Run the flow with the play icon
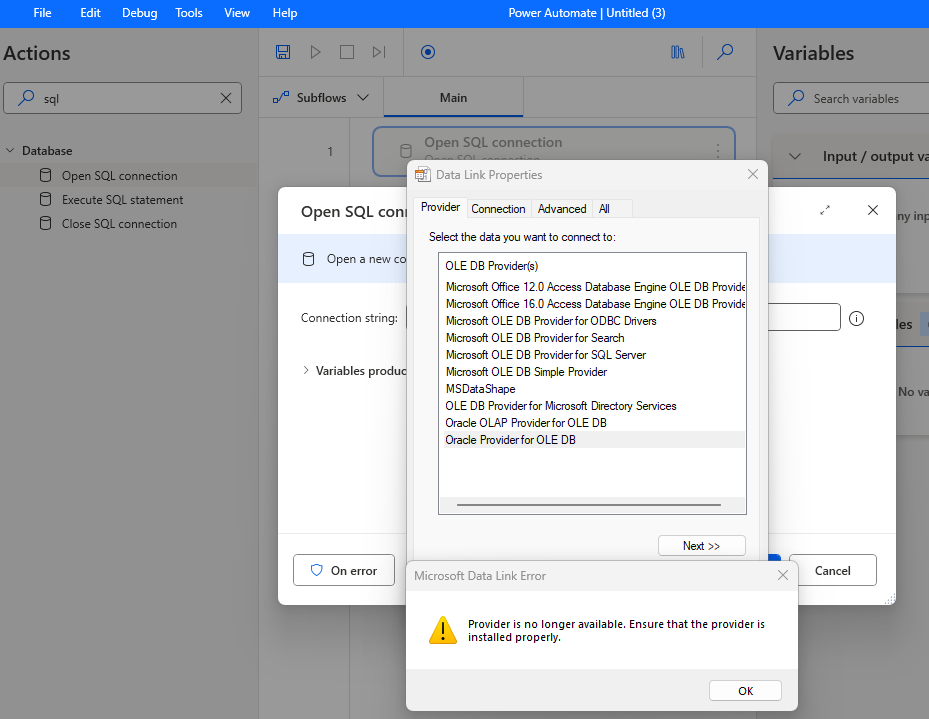The width and height of the screenshot is (929, 719). click(315, 52)
